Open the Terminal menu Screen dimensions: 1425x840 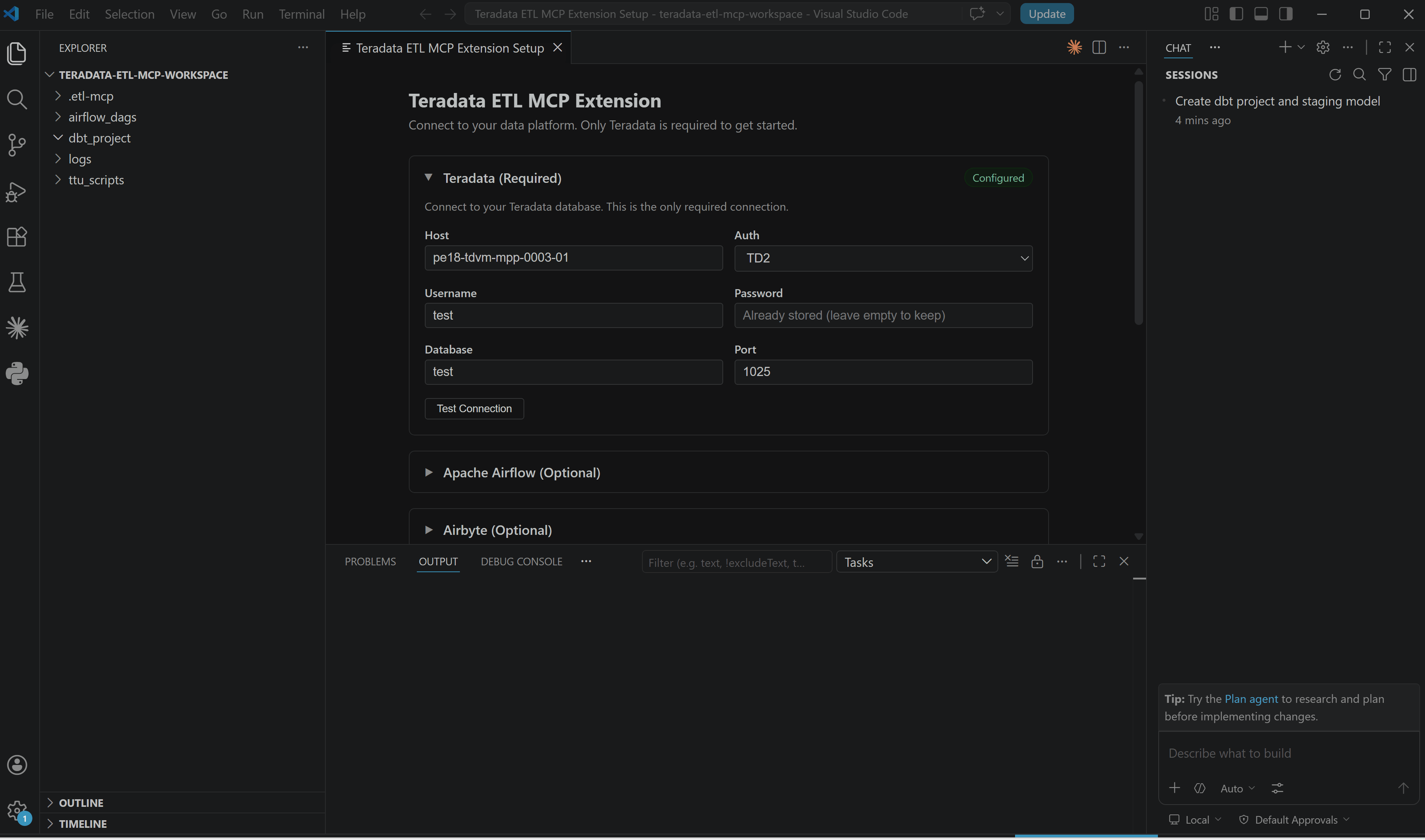[301, 14]
